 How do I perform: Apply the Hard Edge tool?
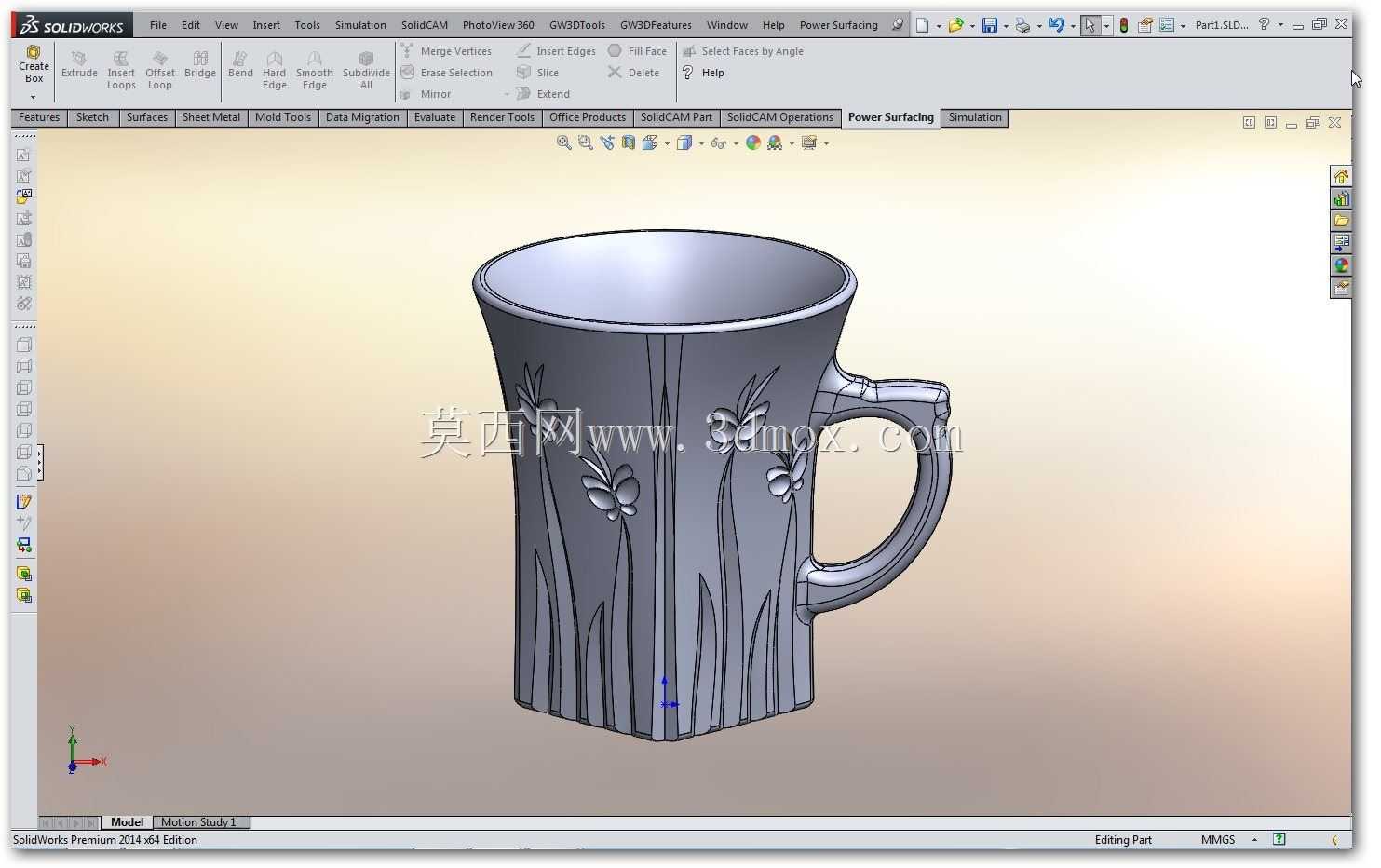tap(274, 71)
